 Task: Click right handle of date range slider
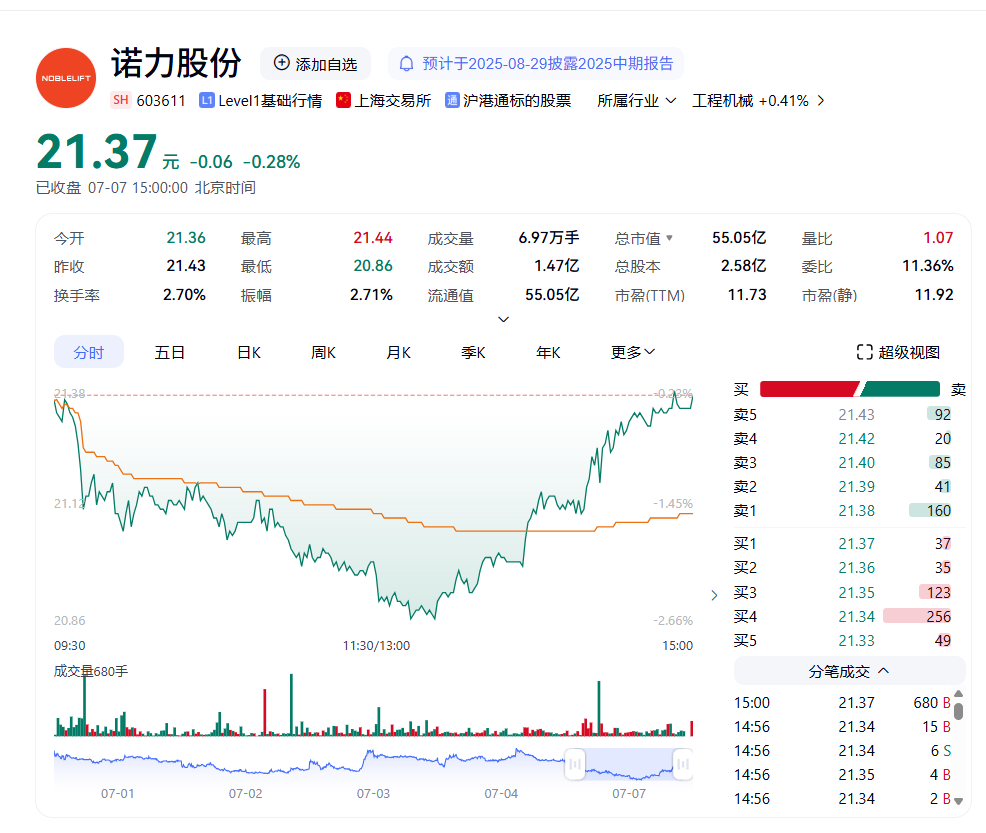(x=682, y=764)
